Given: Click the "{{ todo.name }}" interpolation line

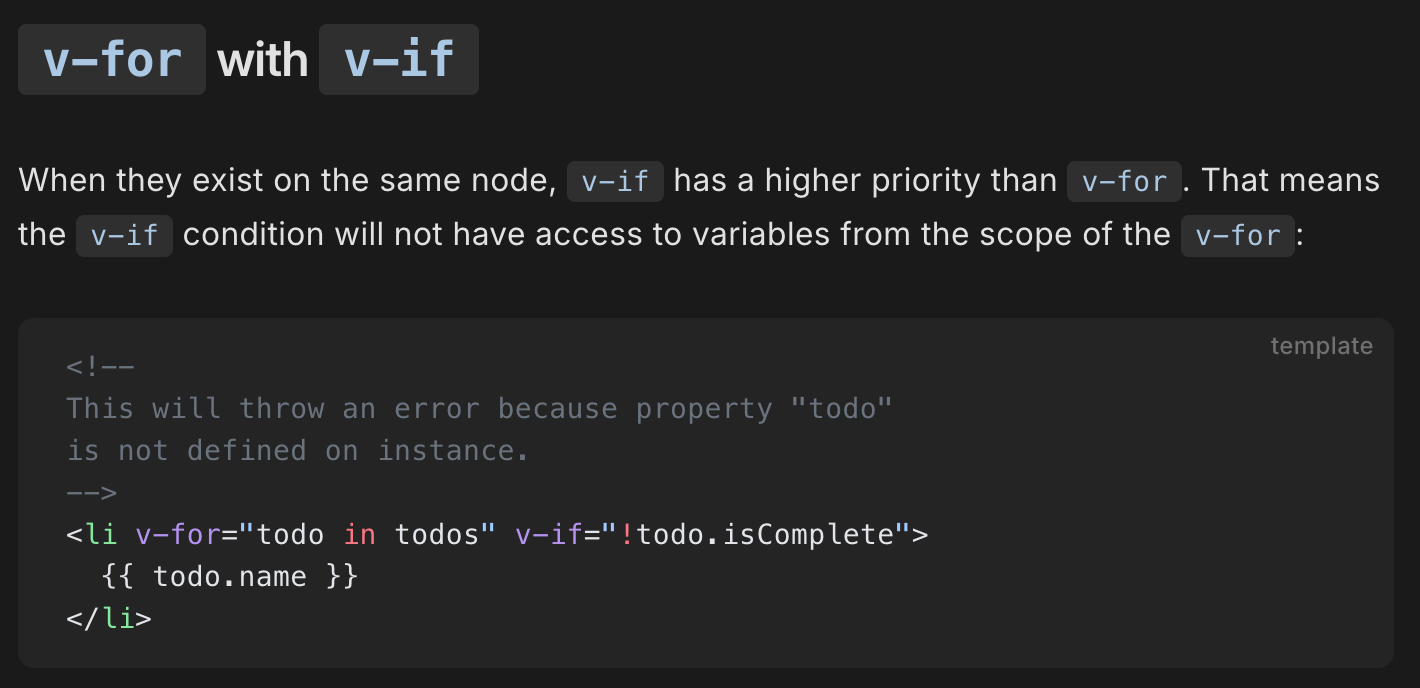Looking at the screenshot, I should pos(229,577).
